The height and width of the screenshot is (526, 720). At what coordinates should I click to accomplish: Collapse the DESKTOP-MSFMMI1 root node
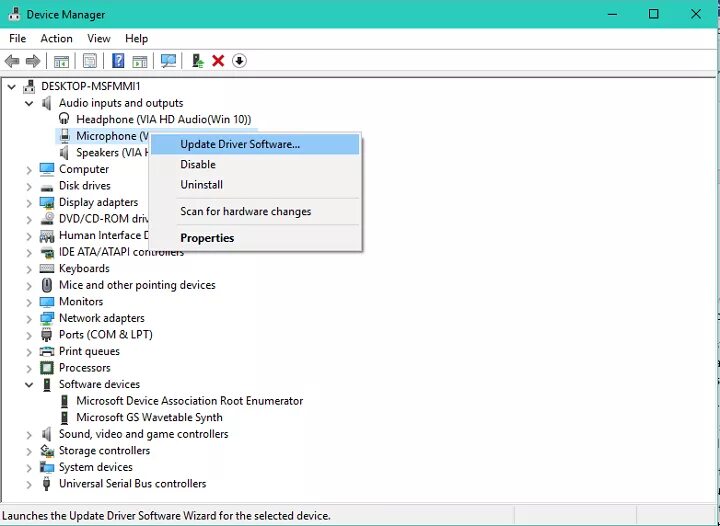[11, 87]
